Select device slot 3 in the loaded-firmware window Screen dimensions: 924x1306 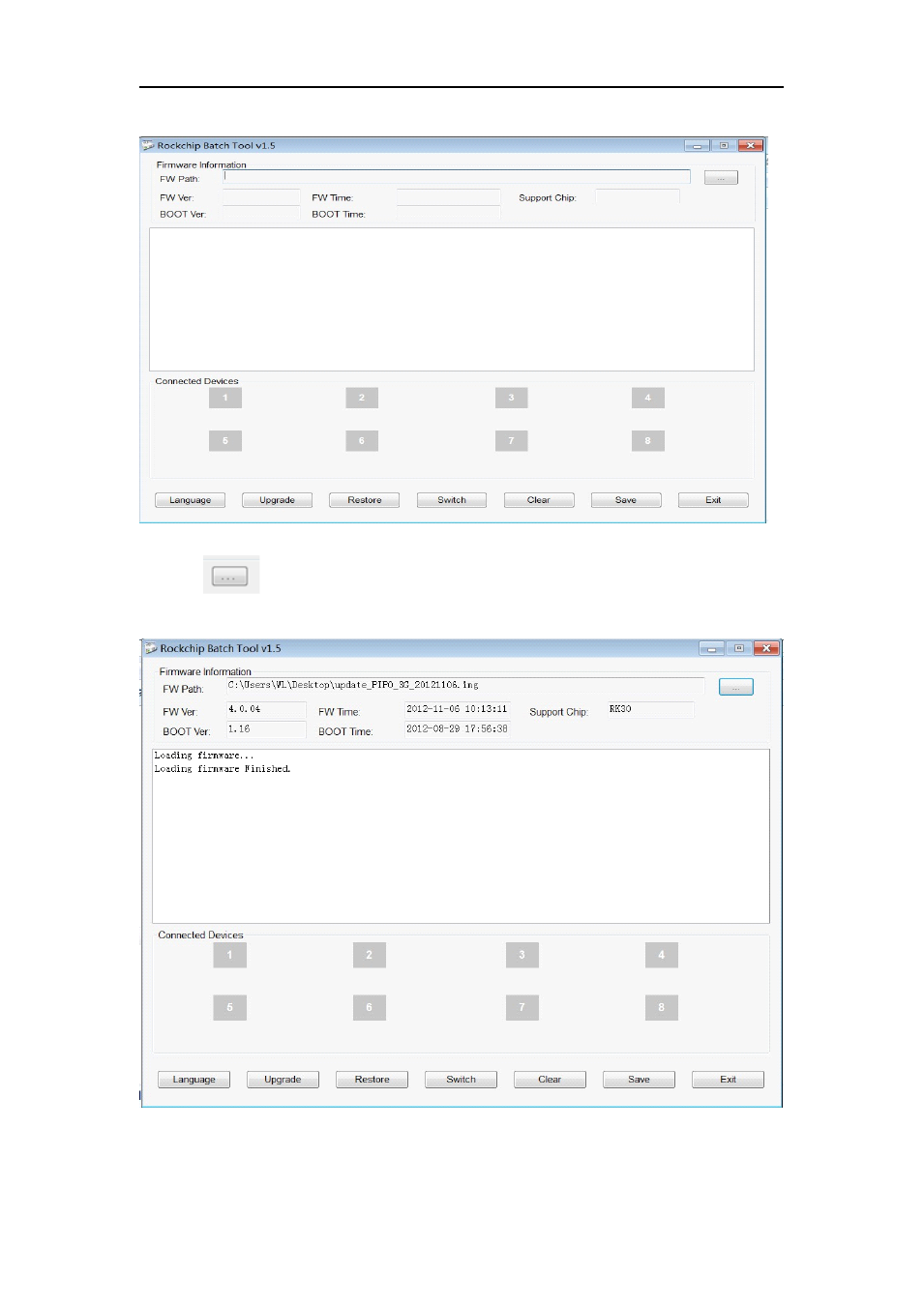click(x=522, y=955)
